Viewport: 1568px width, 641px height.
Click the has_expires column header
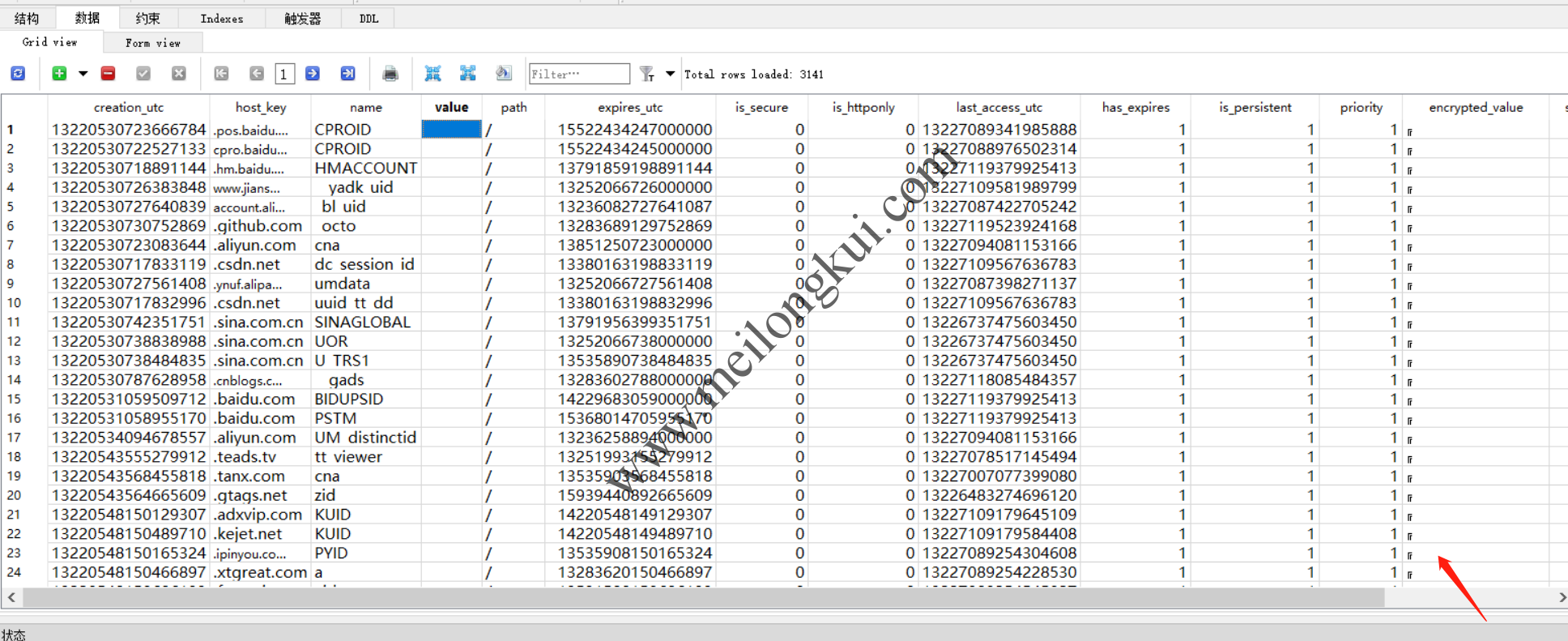pos(1136,107)
